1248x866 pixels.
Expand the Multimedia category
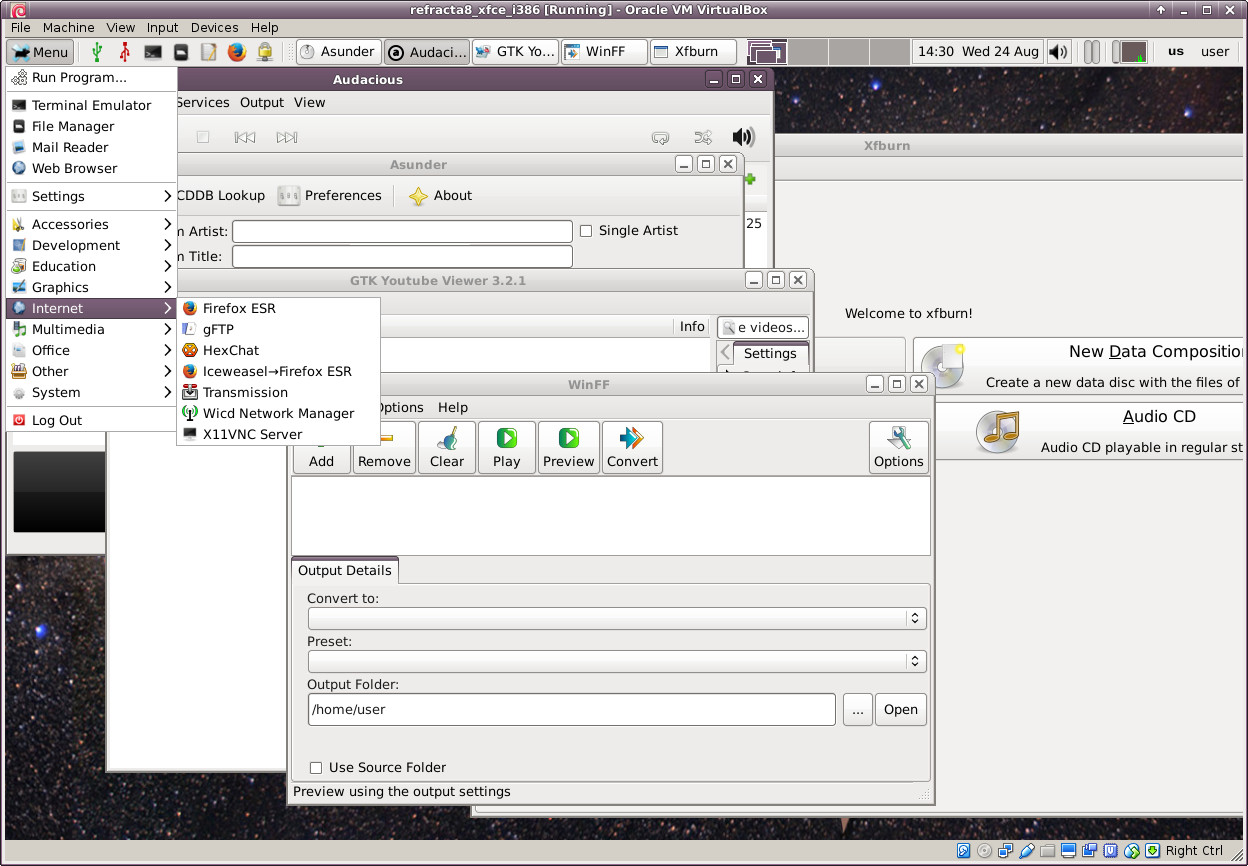(x=91, y=329)
